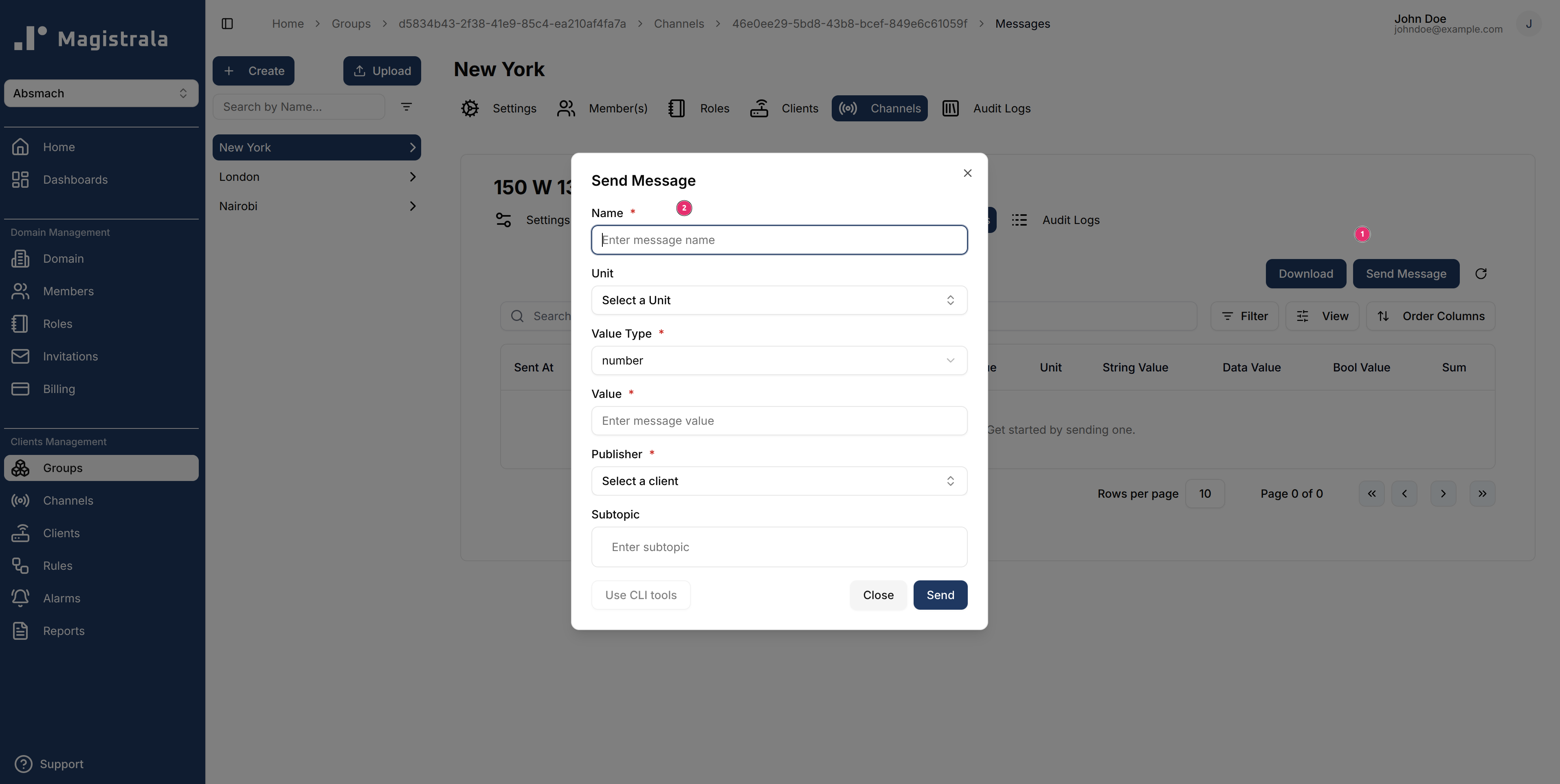Viewport: 1560px width, 784px height.
Task: Open the group list filter icon
Action: click(x=406, y=107)
